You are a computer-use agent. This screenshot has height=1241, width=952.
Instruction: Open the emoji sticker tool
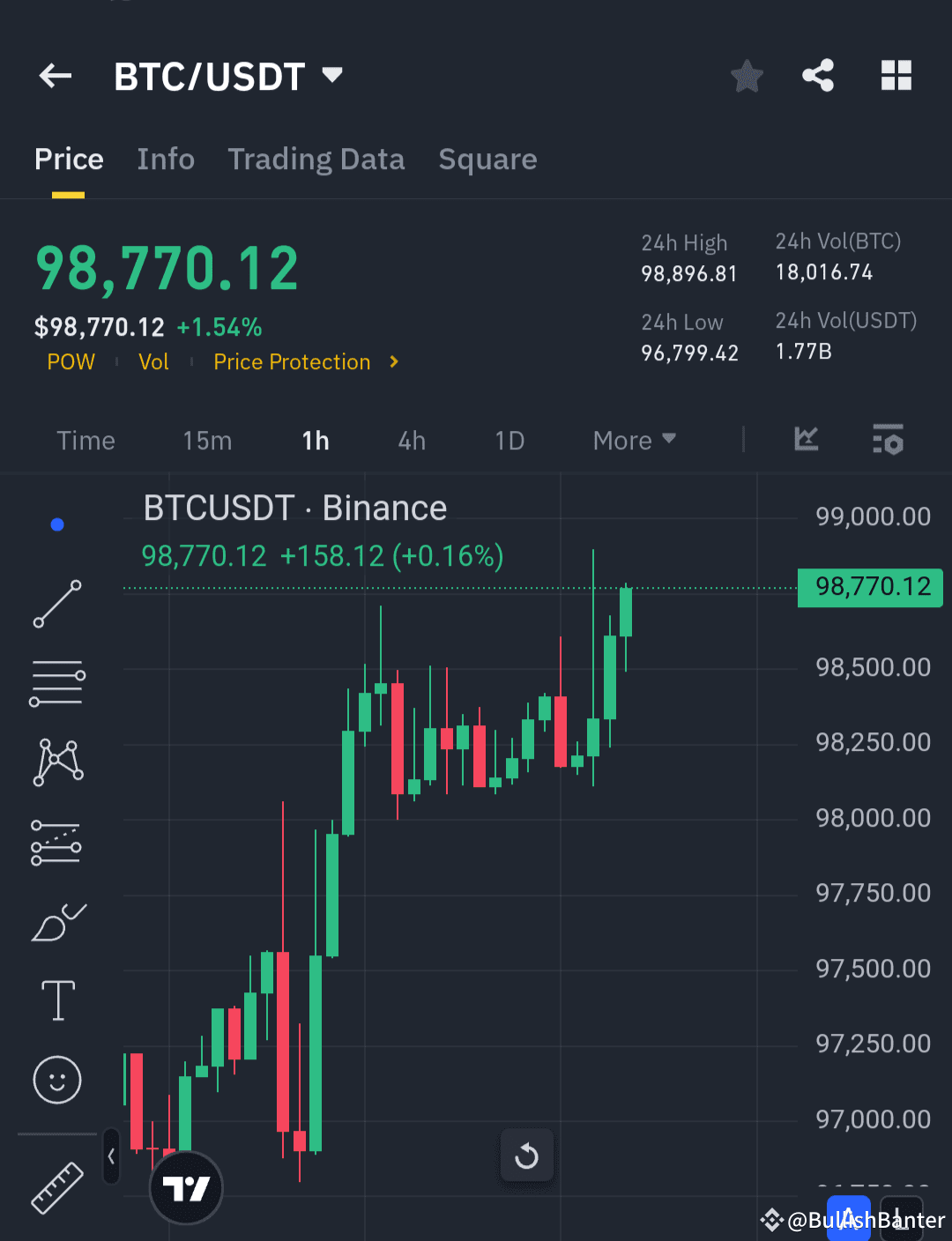click(x=56, y=1080)
